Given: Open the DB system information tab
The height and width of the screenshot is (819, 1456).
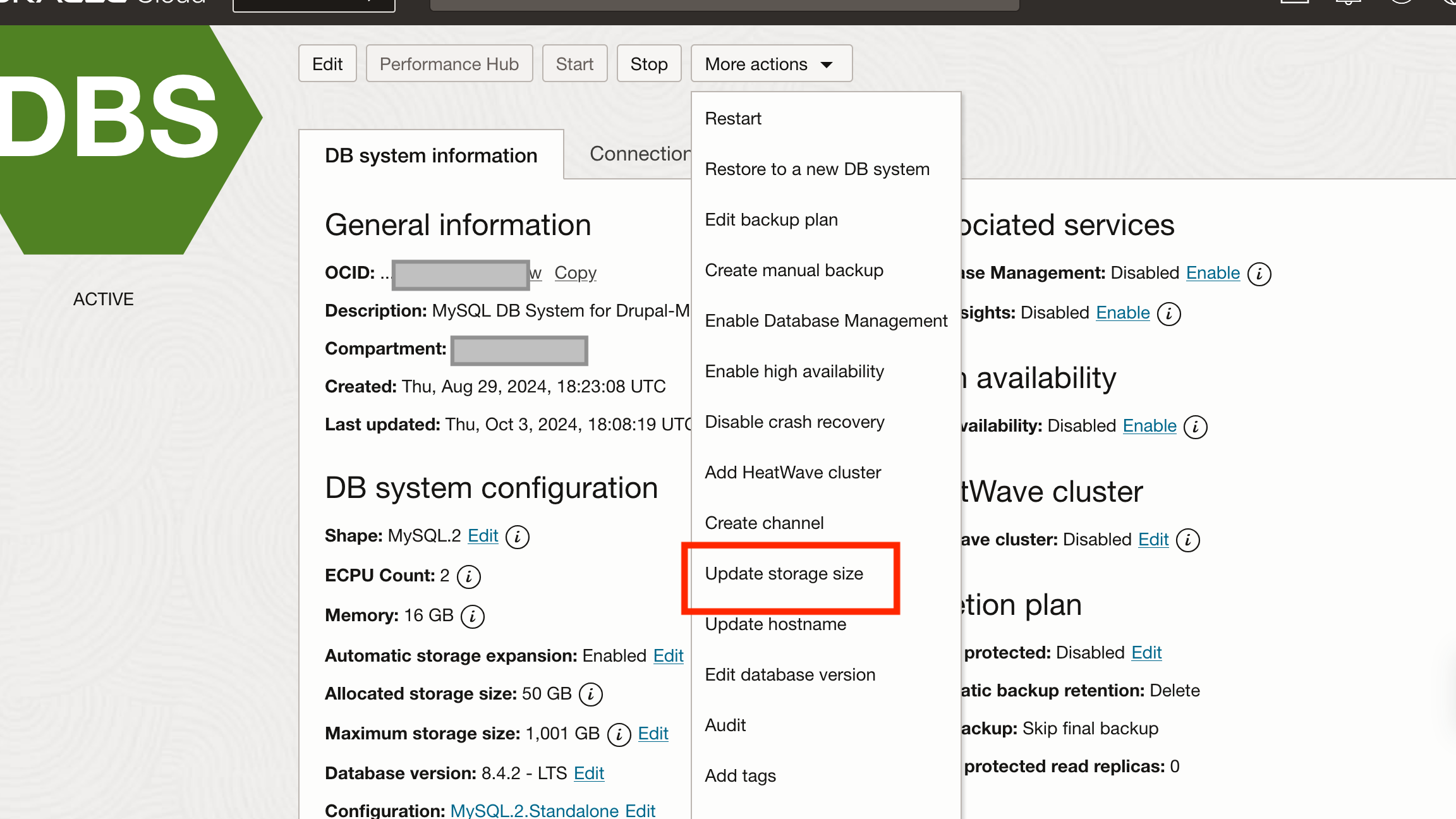Looking at the screenshot, I should click(x=431, y=155).
